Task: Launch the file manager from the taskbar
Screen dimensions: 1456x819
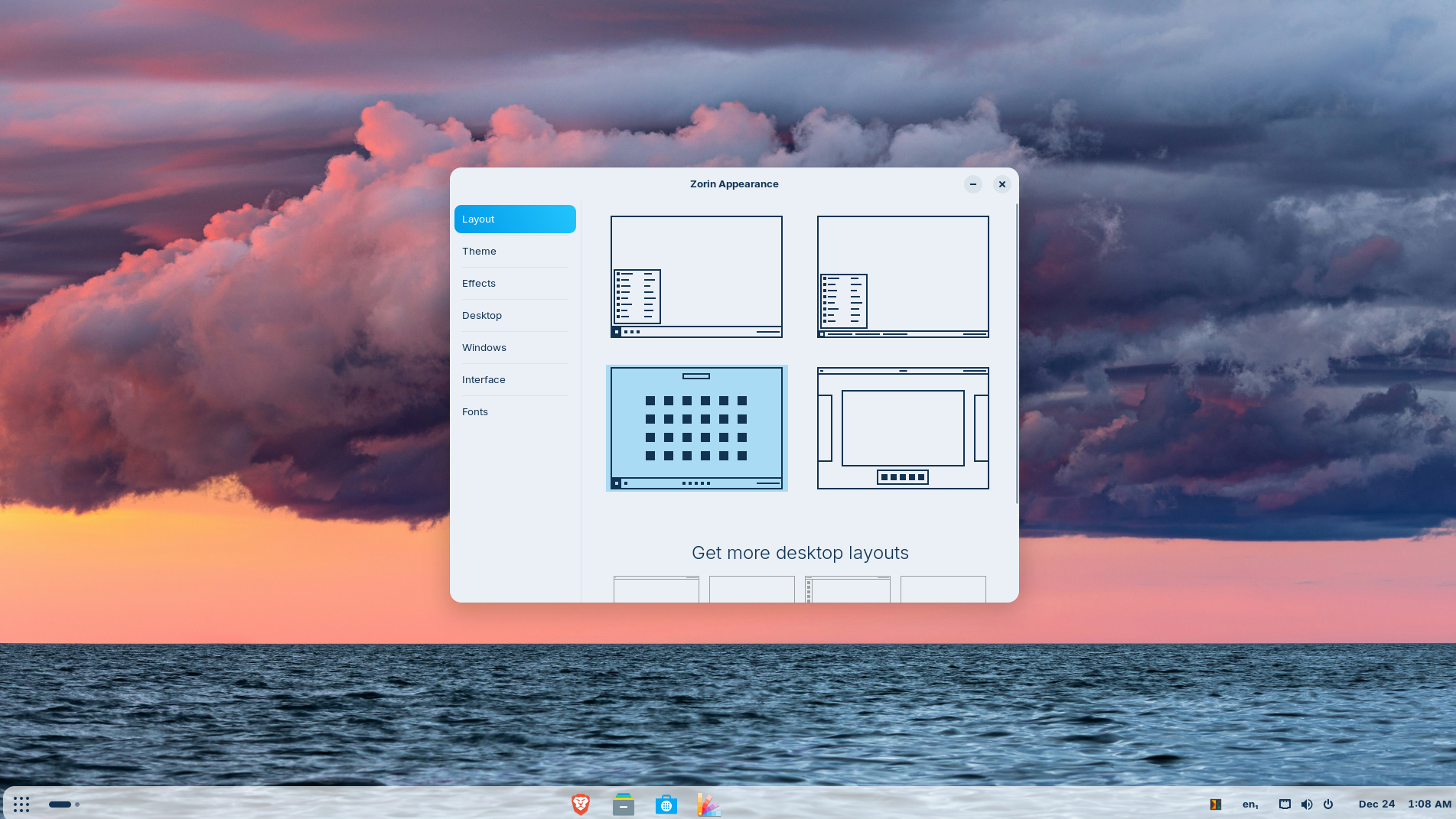Action: coord(623,804)
